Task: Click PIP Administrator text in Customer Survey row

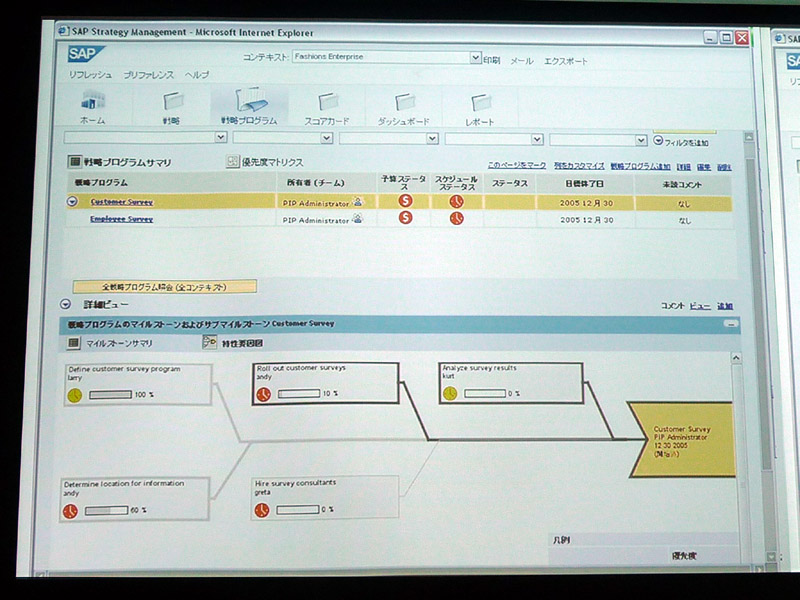Action: click(x=316, y=203)
